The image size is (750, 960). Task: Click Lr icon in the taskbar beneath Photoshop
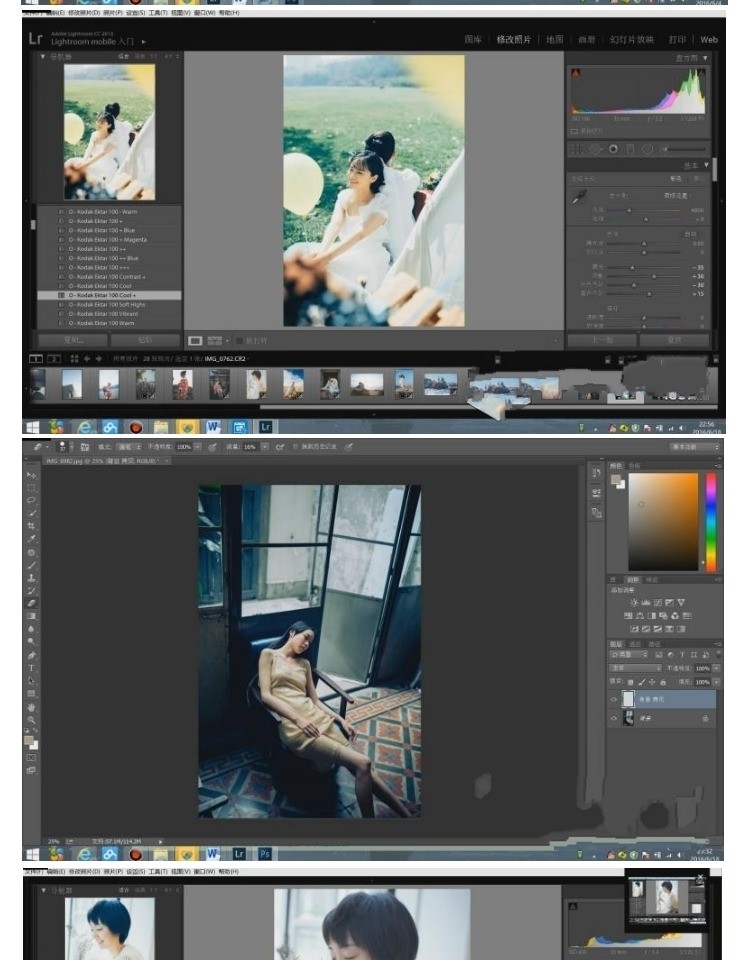click(239, 853)
